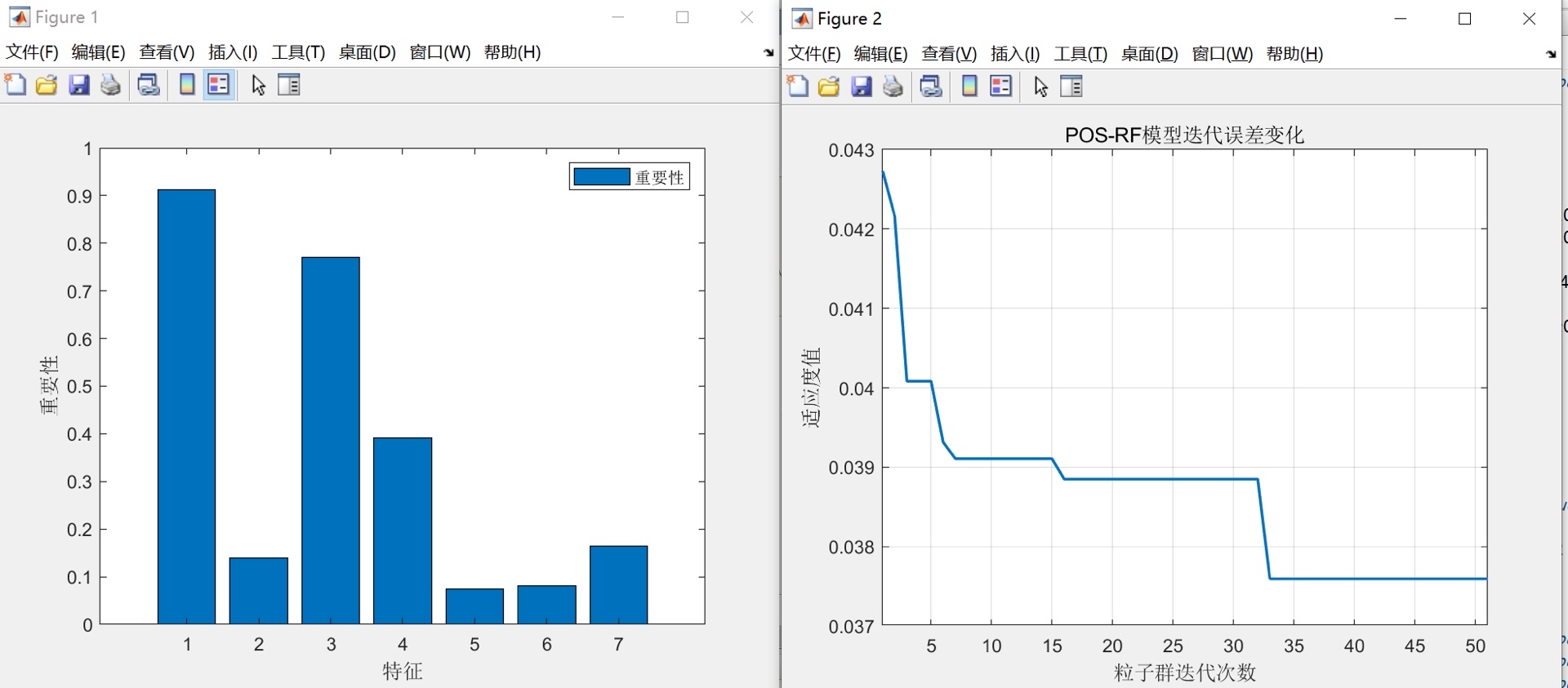Screen dimensions: 1568x688
Task: Open a file from Figure 1 toolbar
Action: point(47,85)
